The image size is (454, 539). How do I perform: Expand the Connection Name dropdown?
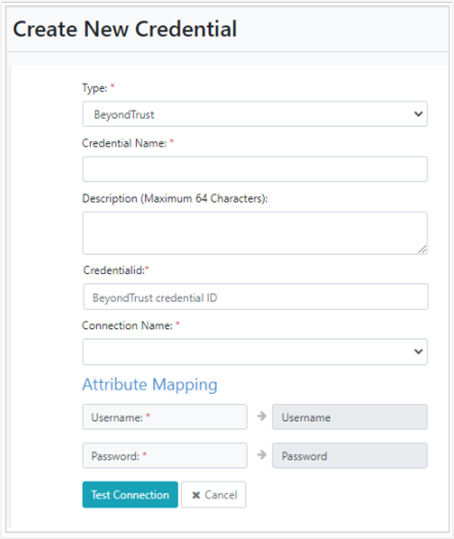255,352
